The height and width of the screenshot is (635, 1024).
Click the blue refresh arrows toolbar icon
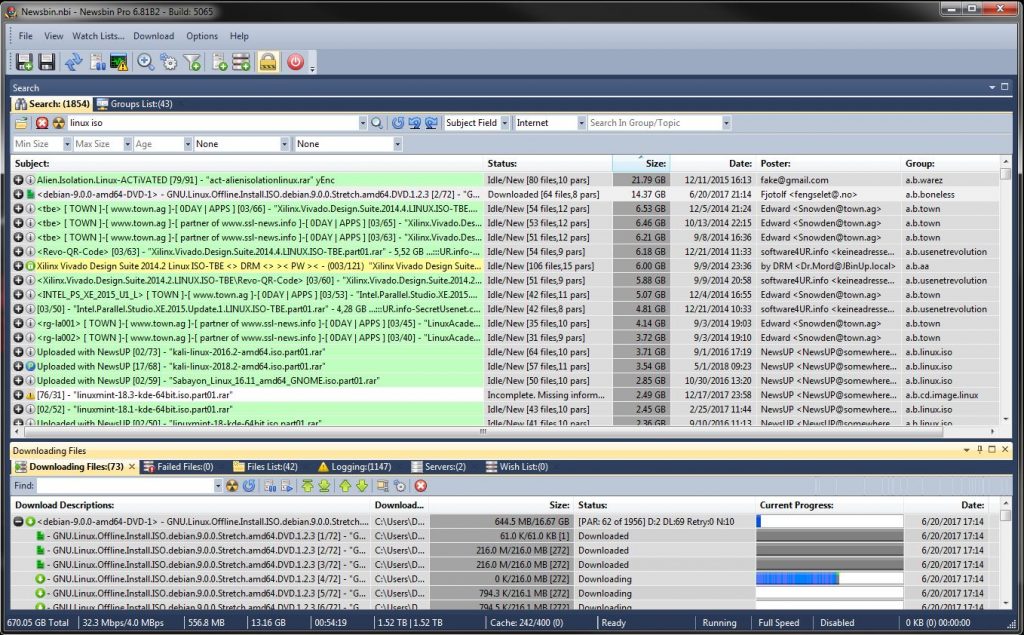73,62
